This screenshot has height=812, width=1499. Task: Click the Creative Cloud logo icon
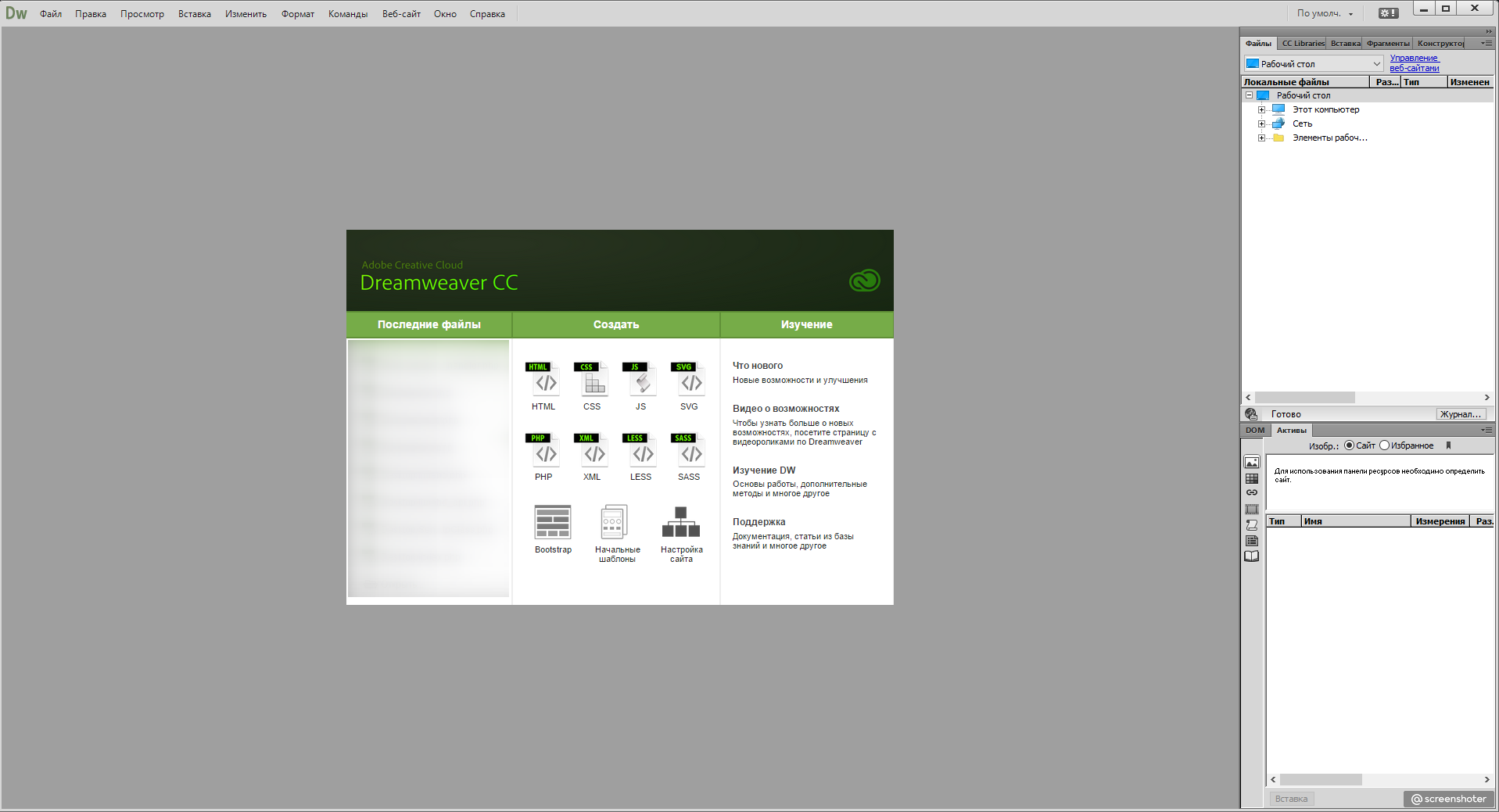[x=865, y=281]
